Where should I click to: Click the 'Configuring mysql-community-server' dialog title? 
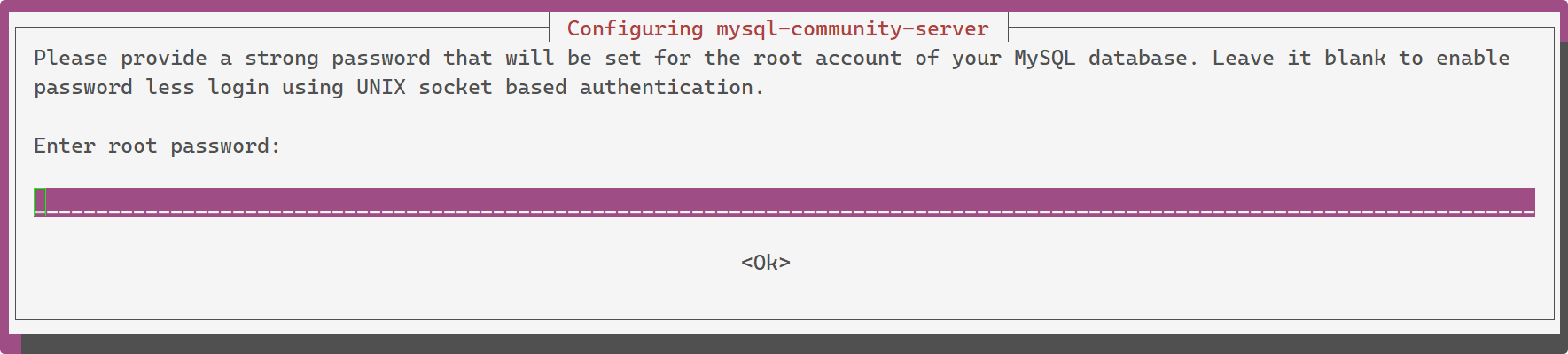pyautogui.click(x=778, y=28)
